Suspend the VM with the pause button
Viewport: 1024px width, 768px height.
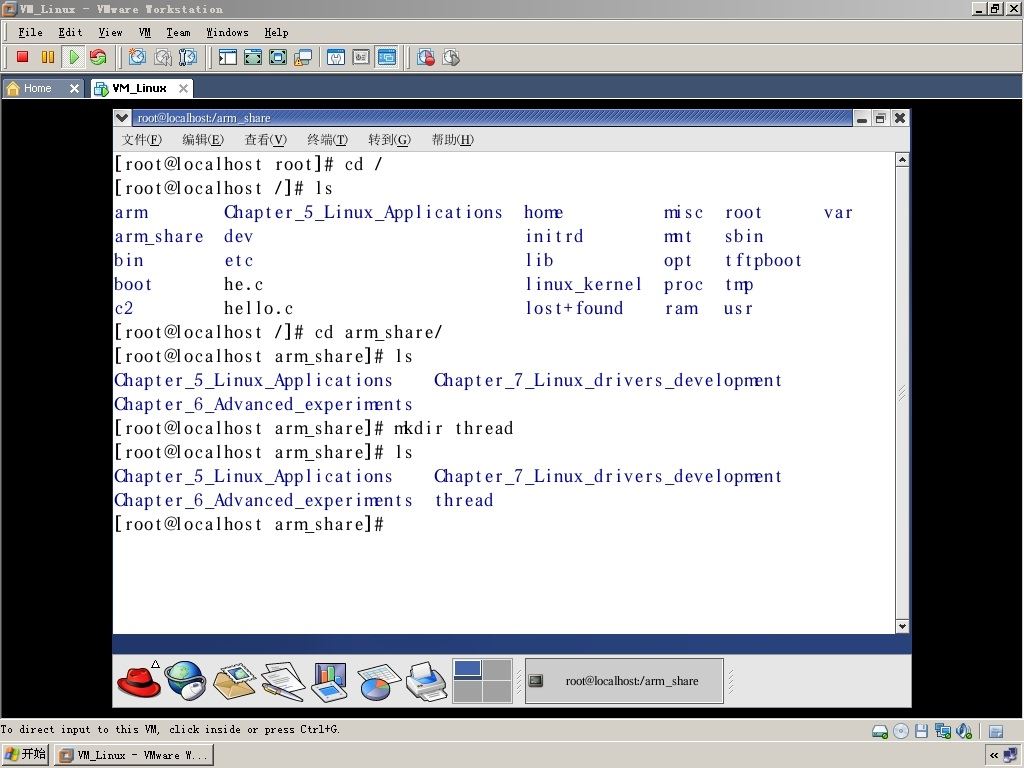click(x=48, y=57)
